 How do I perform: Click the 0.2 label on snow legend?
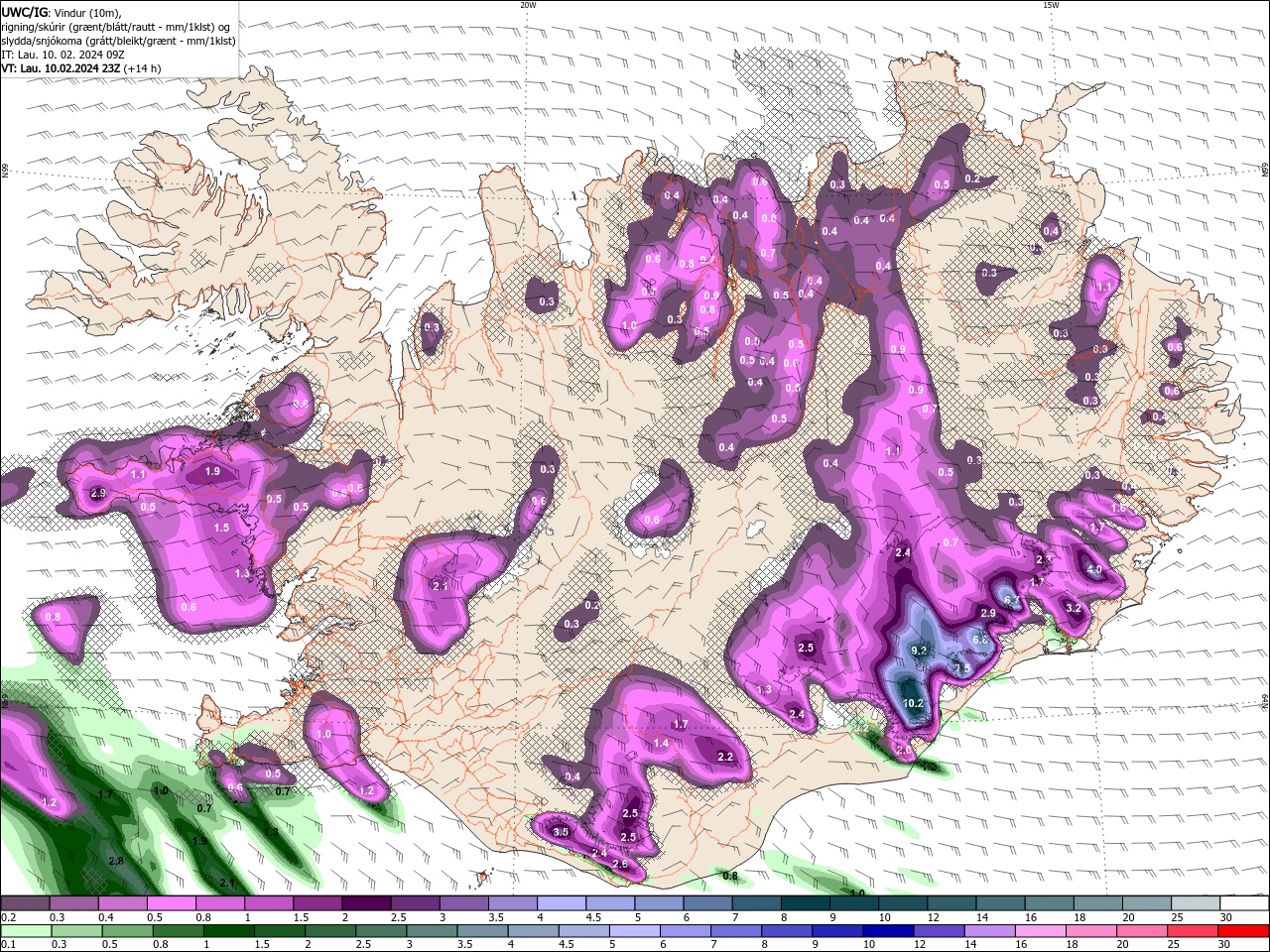pyautogui.click(x=7, y=917)
